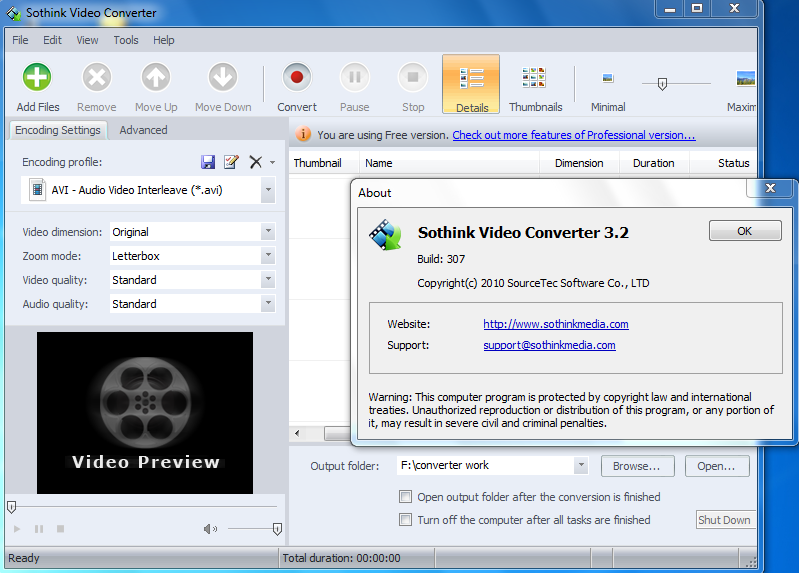Click the Sothink Video Converter title bar icon
Viewport: 799px width, 573px height.
(x=14, y=13)
